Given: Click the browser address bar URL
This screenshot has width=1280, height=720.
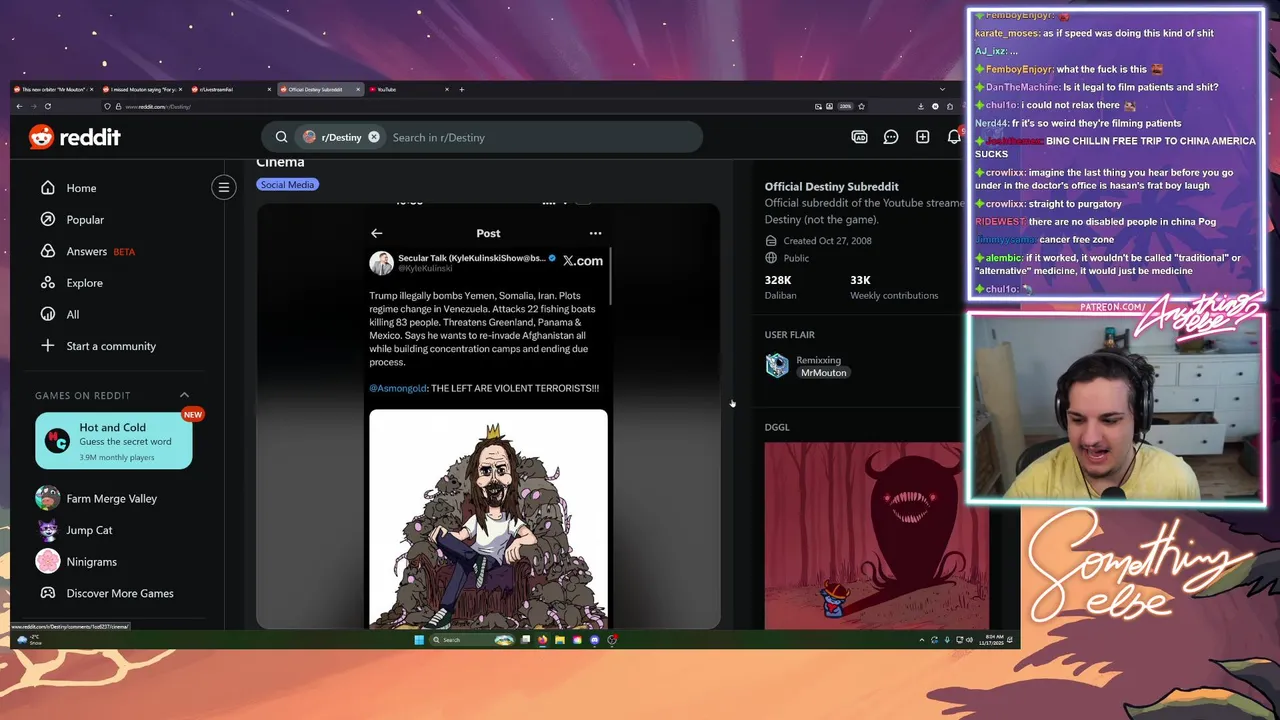Looking at the screenshot, I should [x=158, y=106].
